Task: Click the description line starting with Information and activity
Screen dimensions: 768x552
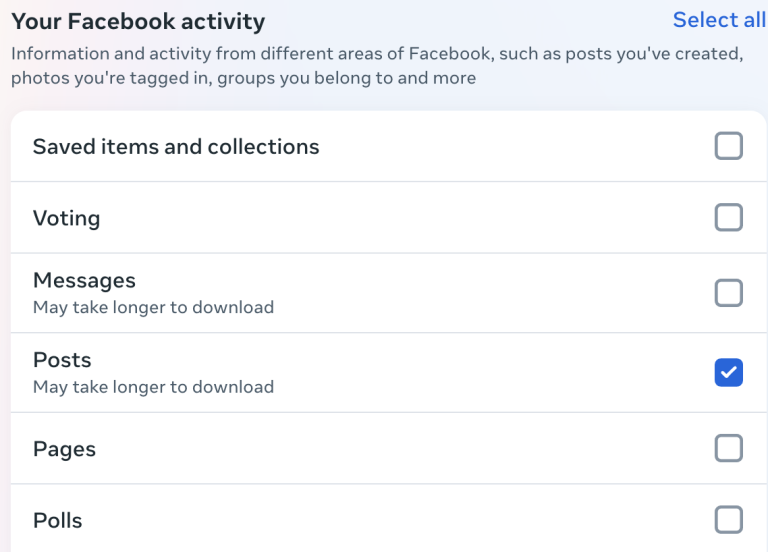Action: (376, 54)
